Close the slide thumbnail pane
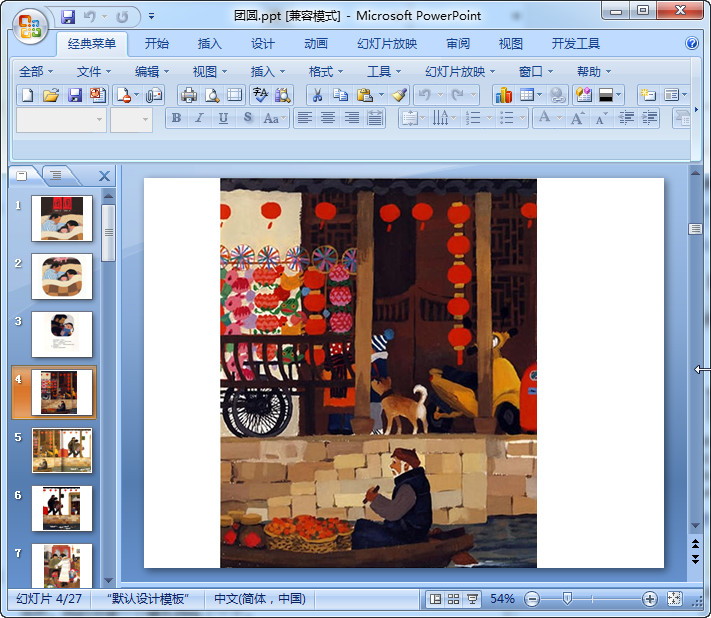 (x=104, y=176)
